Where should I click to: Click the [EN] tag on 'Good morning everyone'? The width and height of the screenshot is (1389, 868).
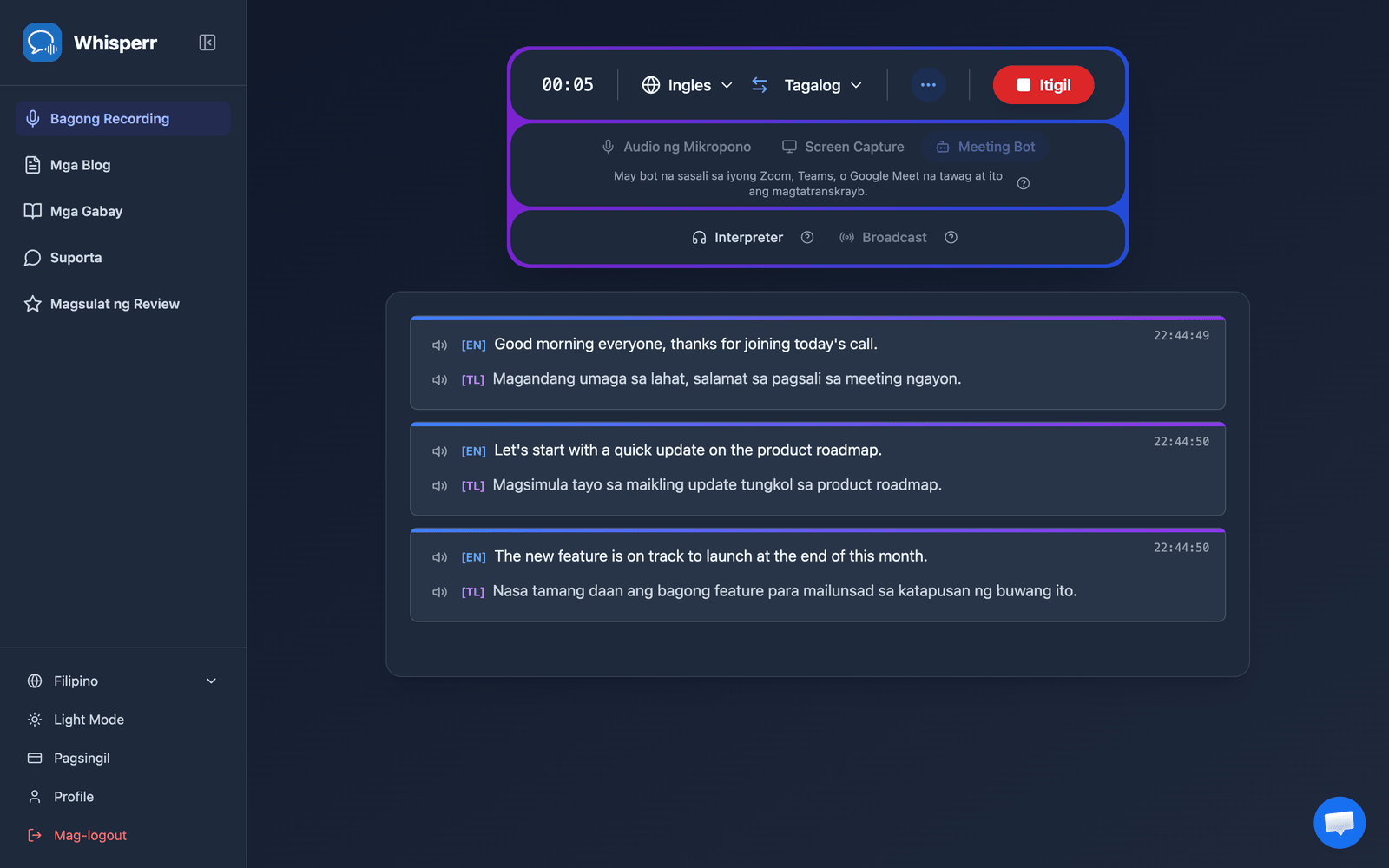[473, 345]
